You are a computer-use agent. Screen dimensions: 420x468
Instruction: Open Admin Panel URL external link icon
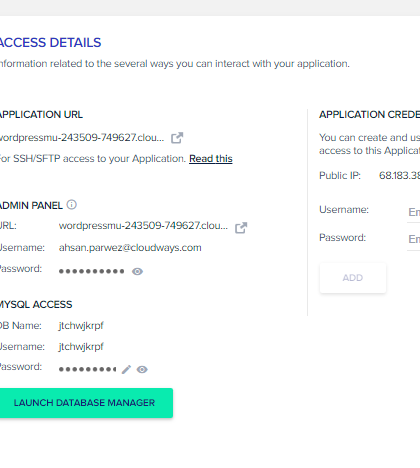click(x=241, y=228)
